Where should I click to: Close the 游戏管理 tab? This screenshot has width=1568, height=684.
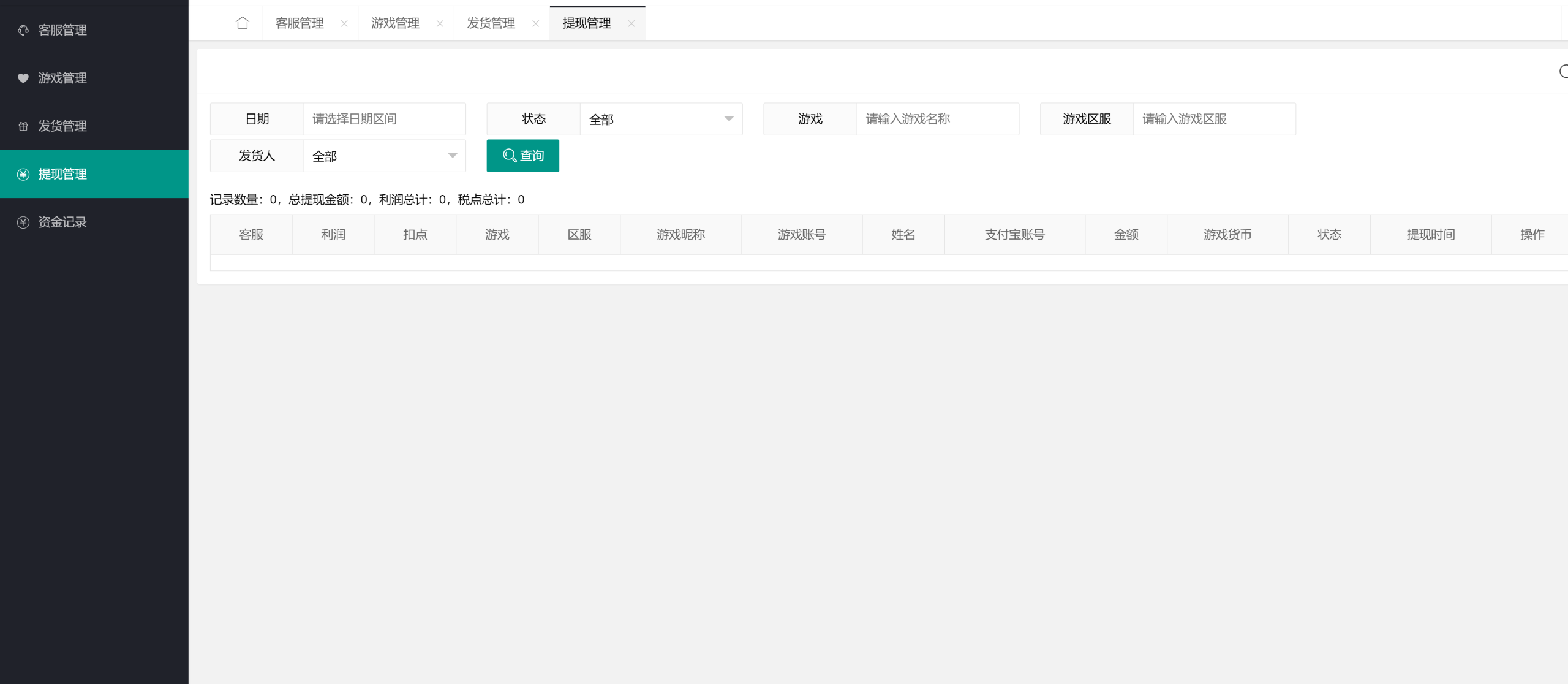(440, 24)
